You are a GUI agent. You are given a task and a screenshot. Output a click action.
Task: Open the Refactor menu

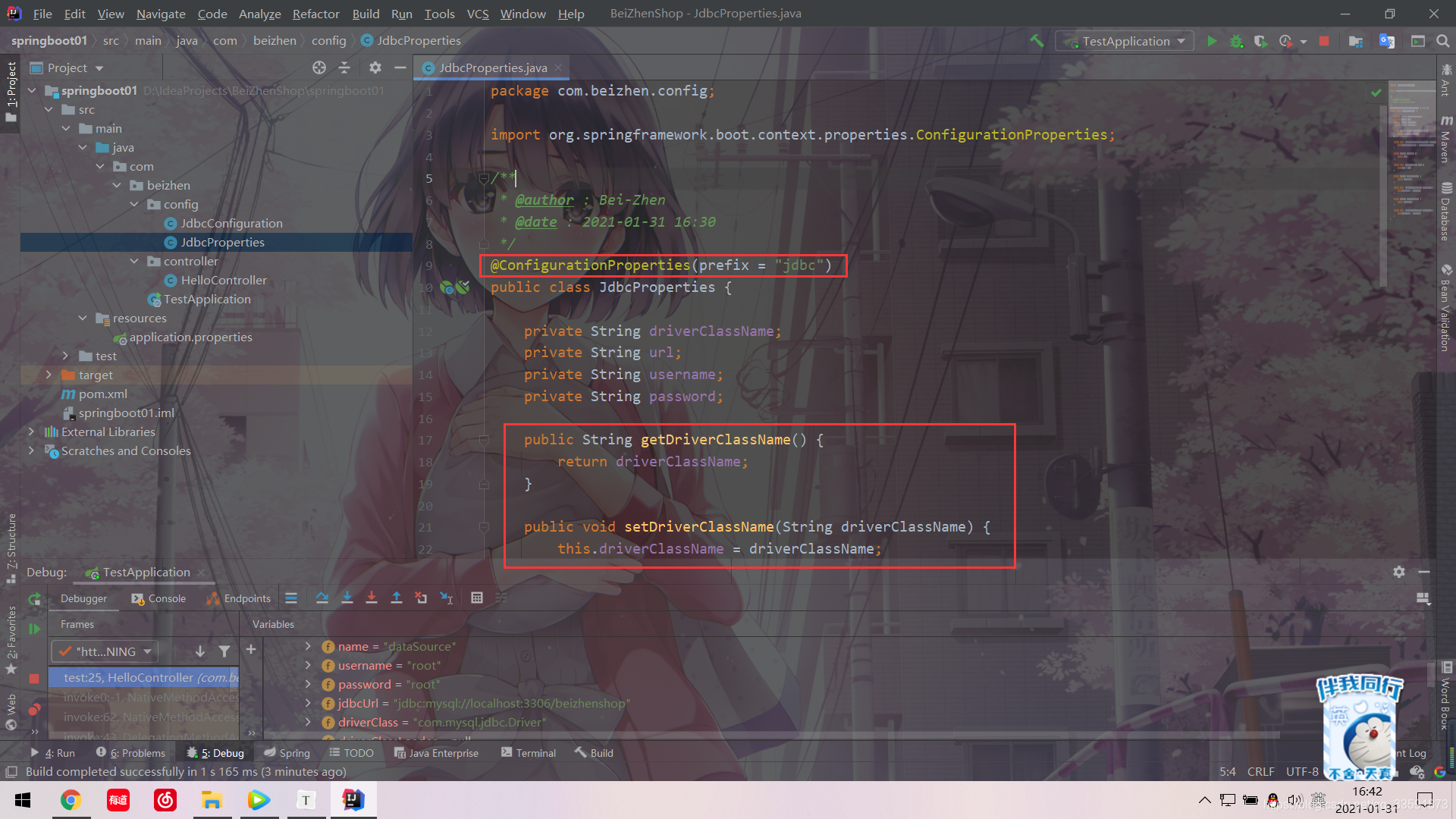click(x=315, y=14)
